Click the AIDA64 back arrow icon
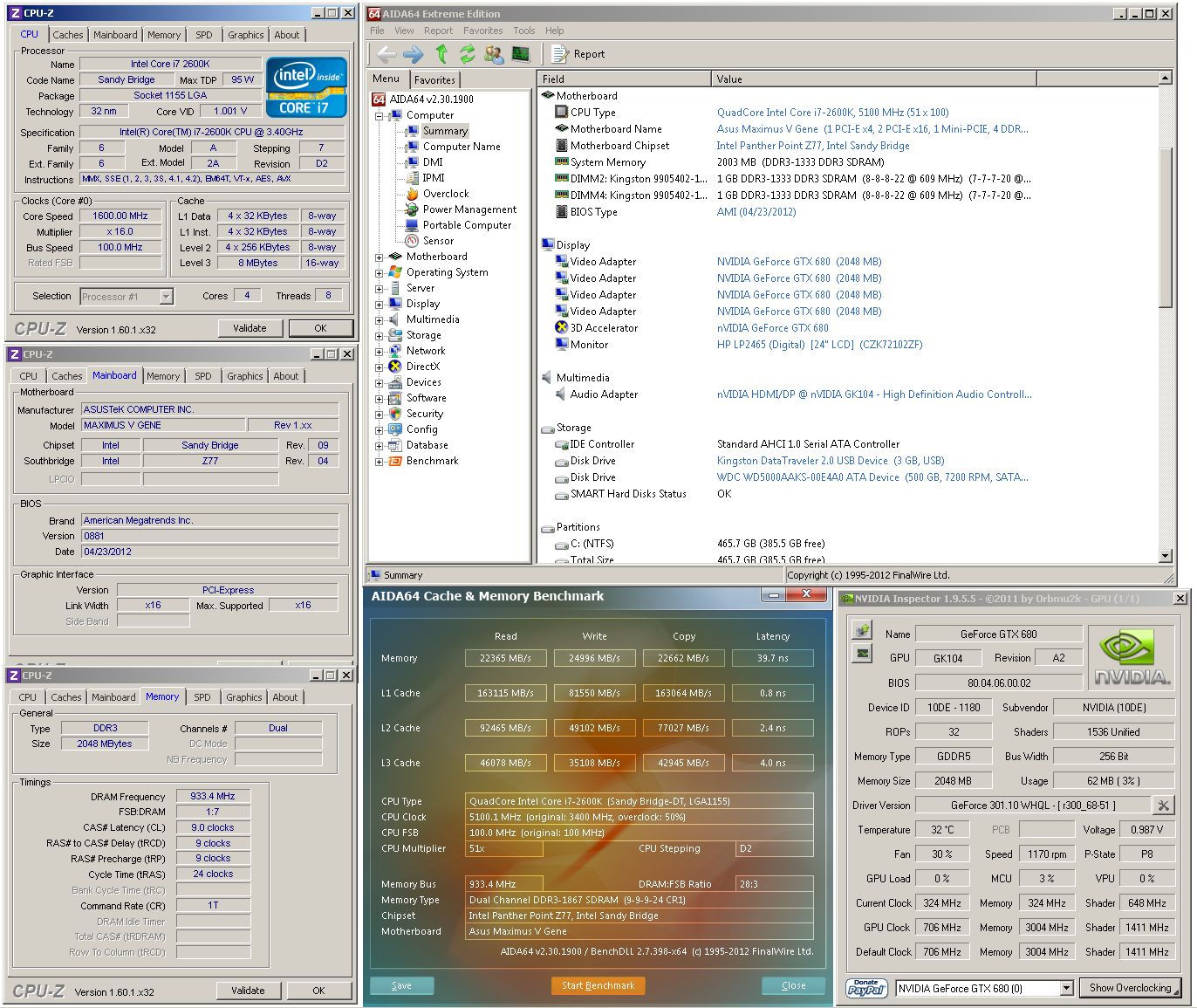Viewport: 1197px width, 1008px height. click(x=386, y=54)
